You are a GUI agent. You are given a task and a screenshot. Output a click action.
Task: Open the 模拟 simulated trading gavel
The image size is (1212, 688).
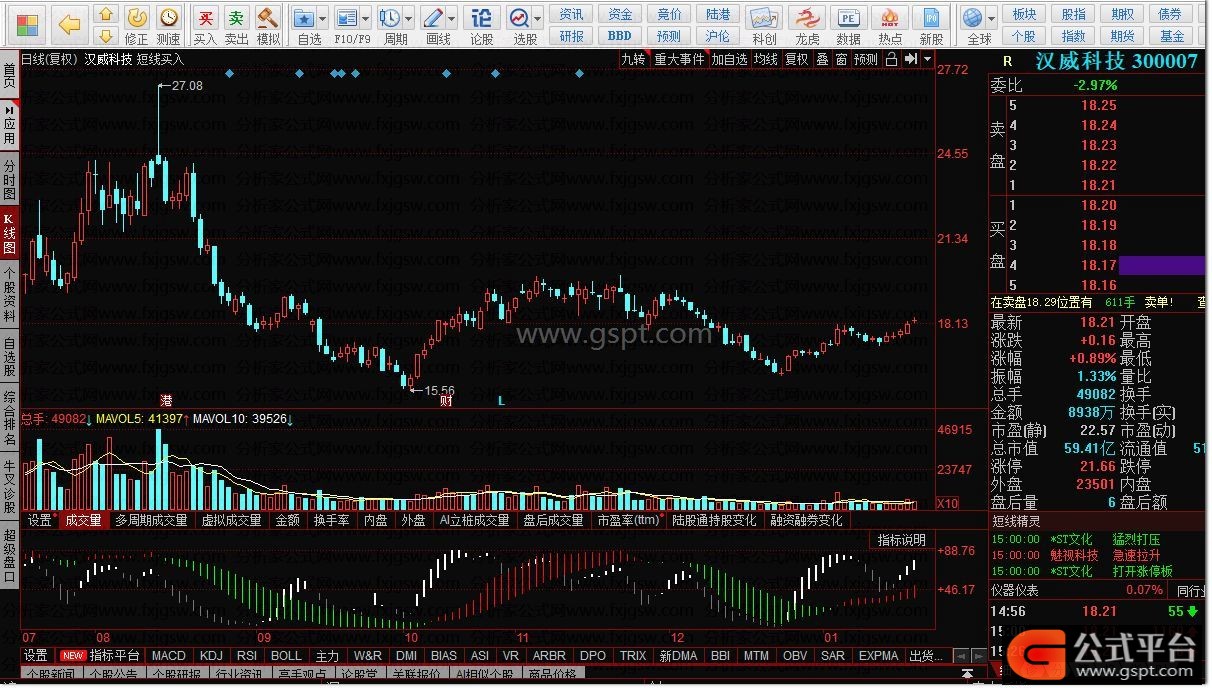click(268, 25)
